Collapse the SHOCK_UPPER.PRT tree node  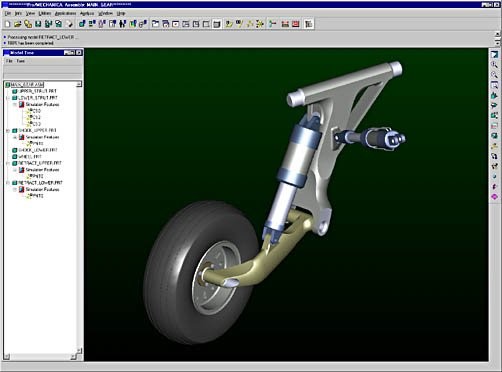(8, 131)
